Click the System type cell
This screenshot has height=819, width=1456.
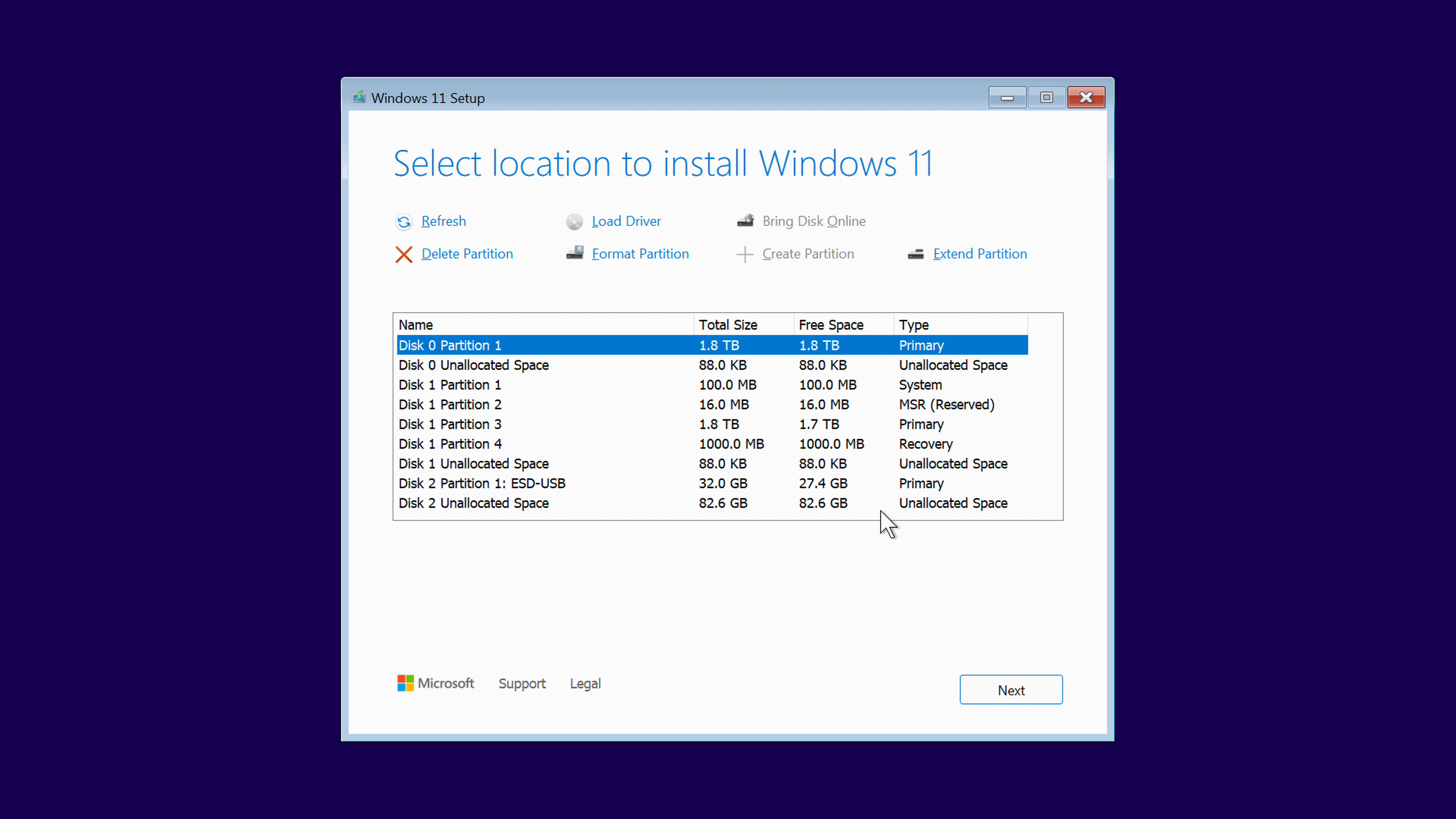[x=920, y=385]
